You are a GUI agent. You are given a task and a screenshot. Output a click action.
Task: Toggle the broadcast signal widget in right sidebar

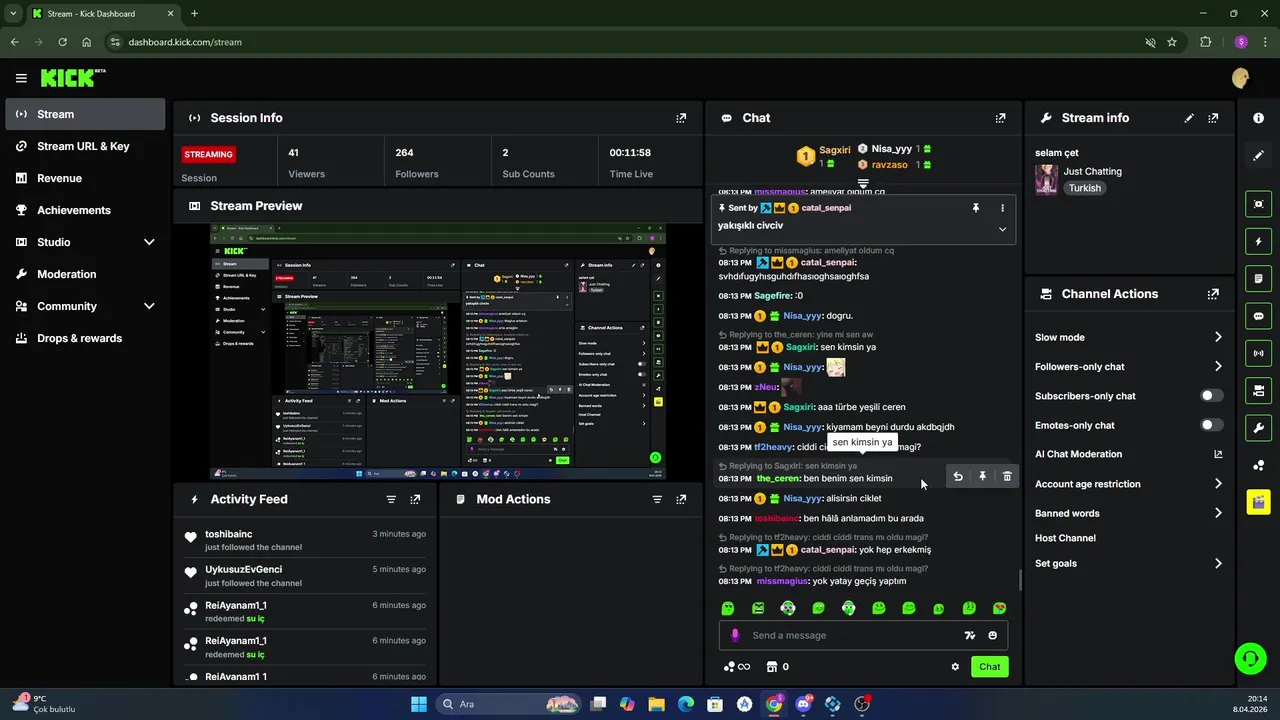tap(1258, 353)
